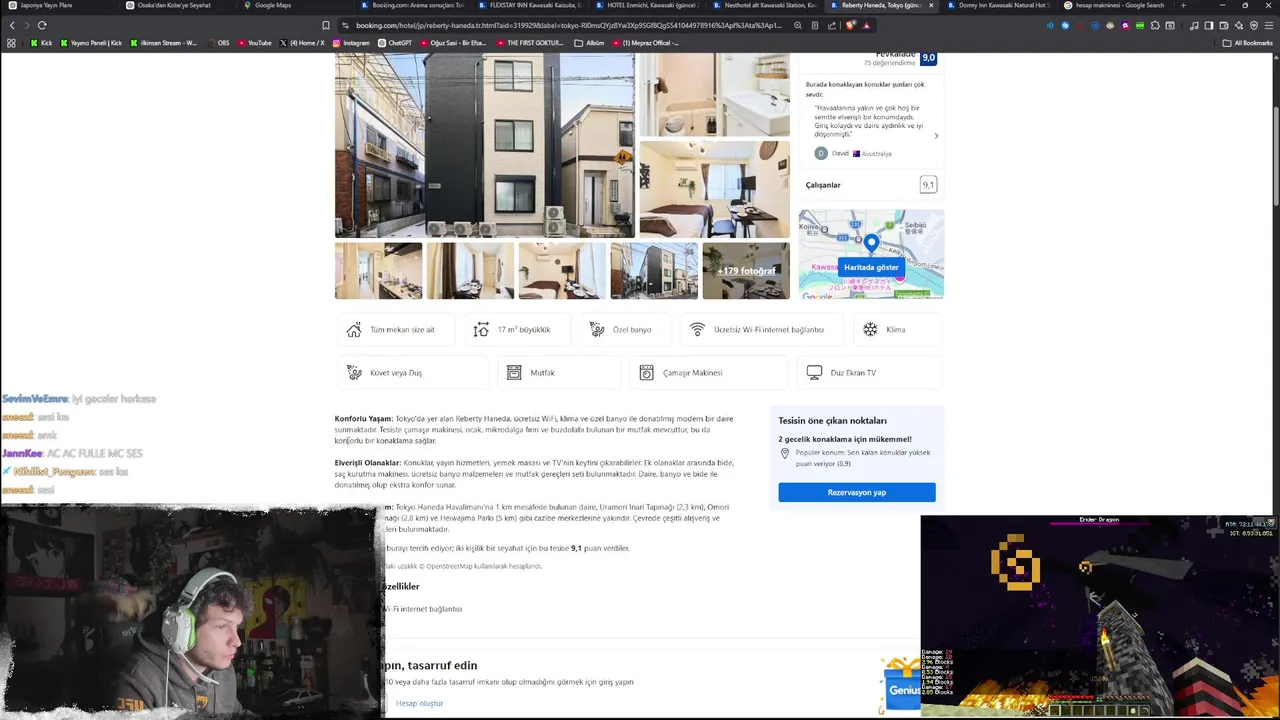Click the share page icon in address bar
The width and height of the screenshot is (1280, 720).
[832, 25]
